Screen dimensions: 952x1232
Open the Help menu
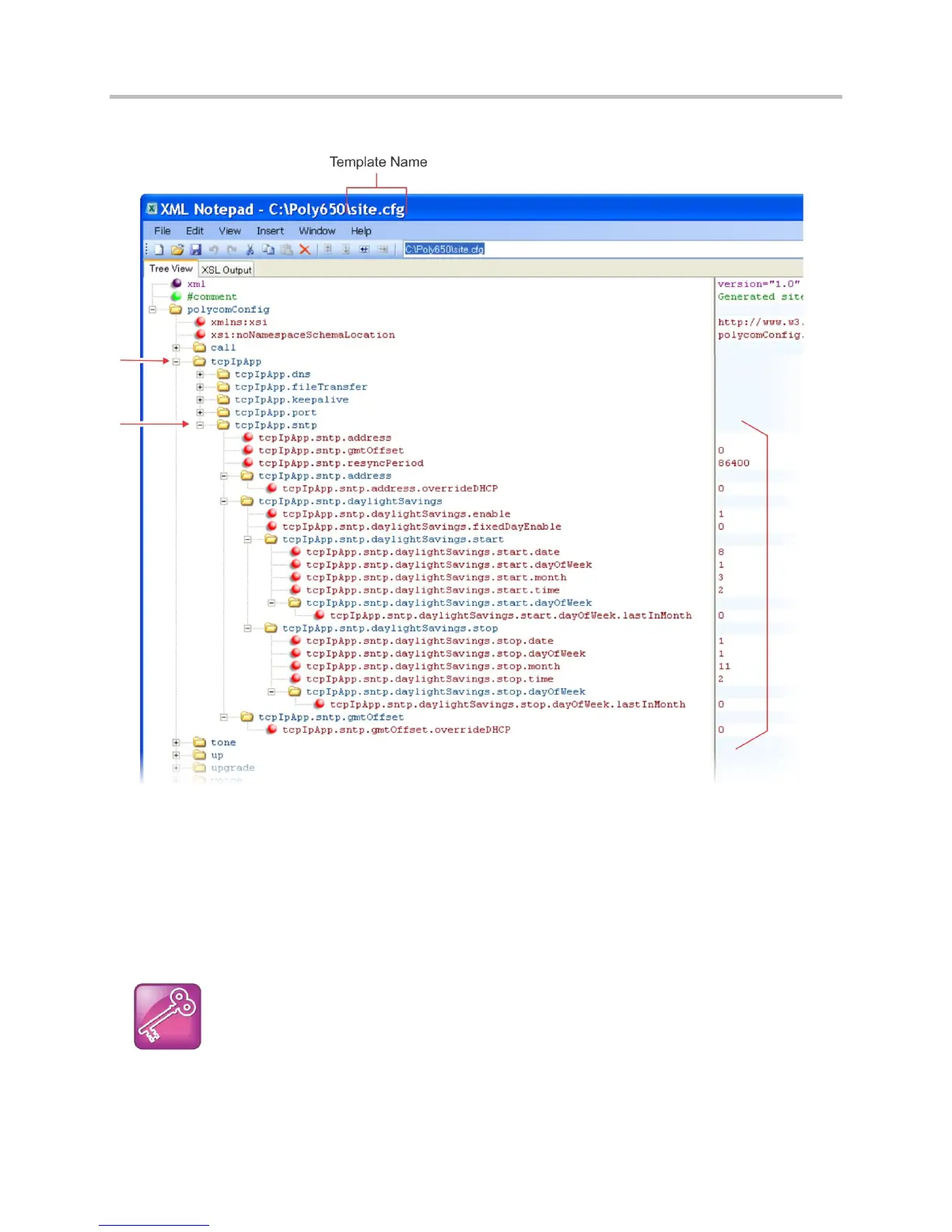point(361,231)
